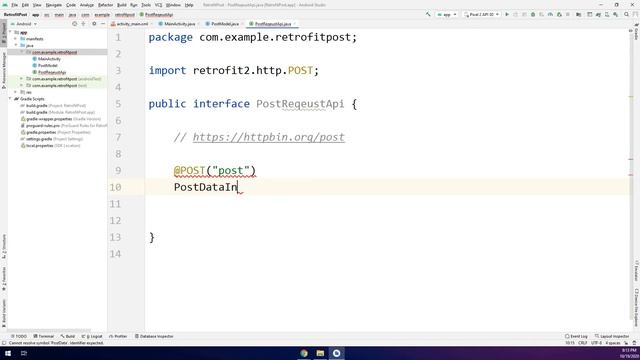Viewport: 640px width, 360px height.
Task: Click the Expand All icon in the Project panel
Action: pyautogui.click(x=84, y=24)
